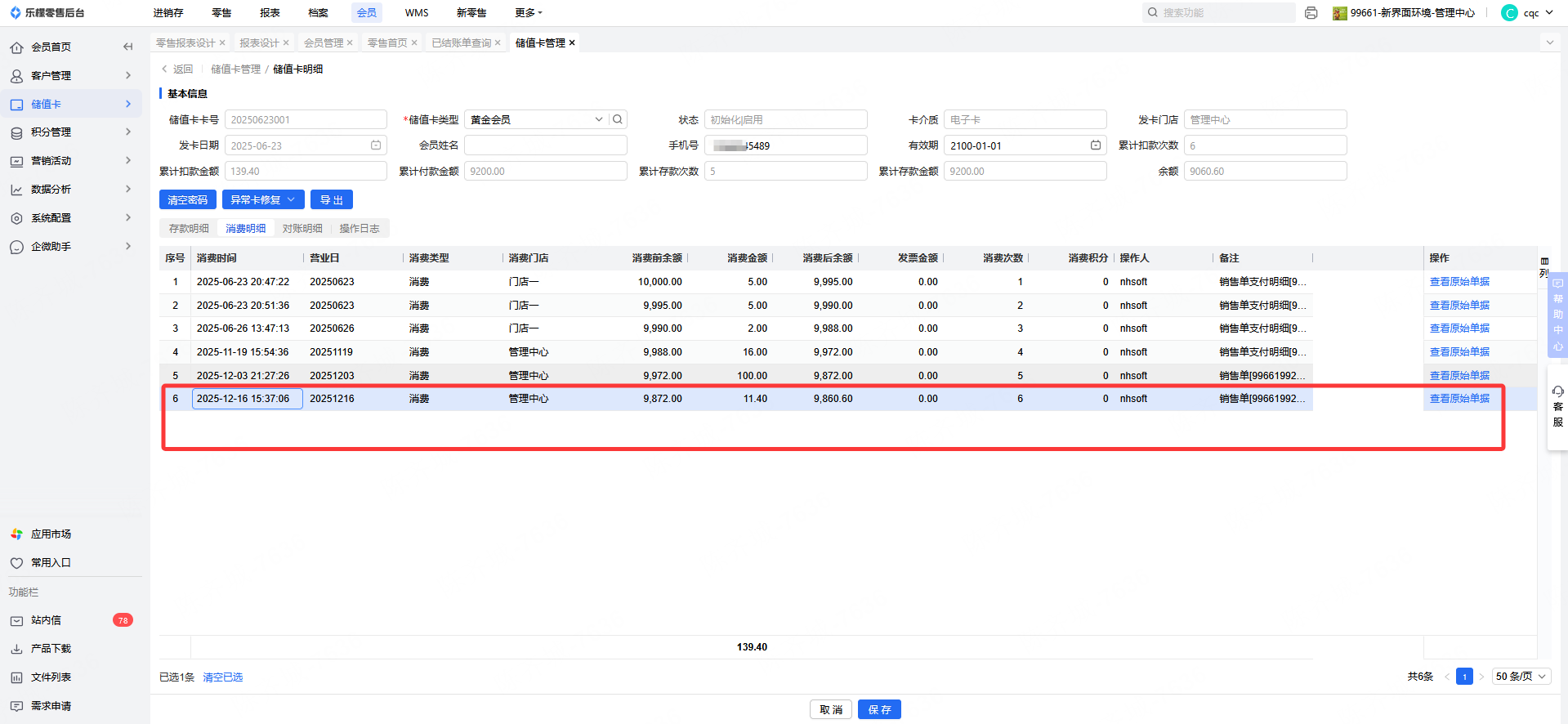Expand the 数据分析 submenu

[x=128, y=189]
